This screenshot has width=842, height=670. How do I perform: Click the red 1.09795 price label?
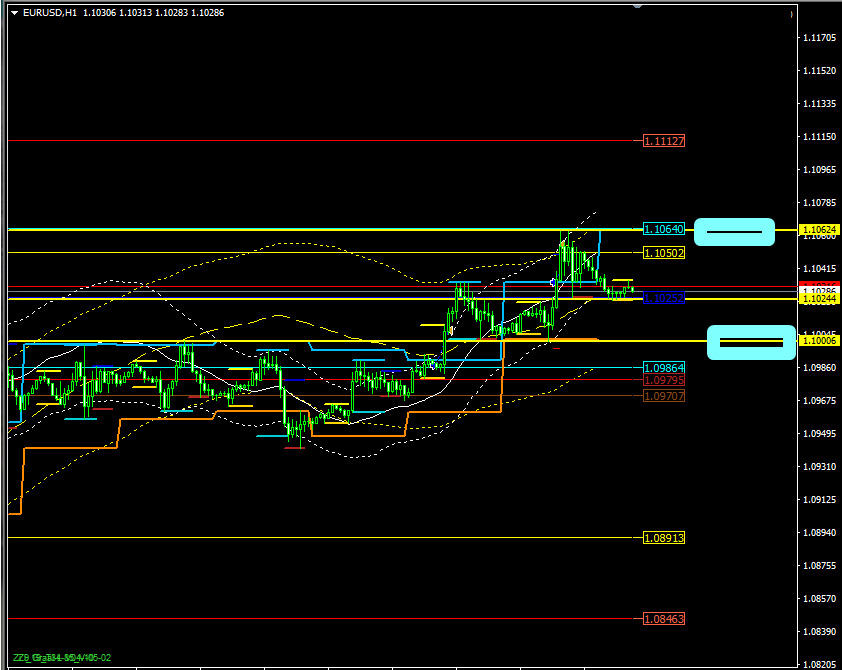click(x=664, y=380)
